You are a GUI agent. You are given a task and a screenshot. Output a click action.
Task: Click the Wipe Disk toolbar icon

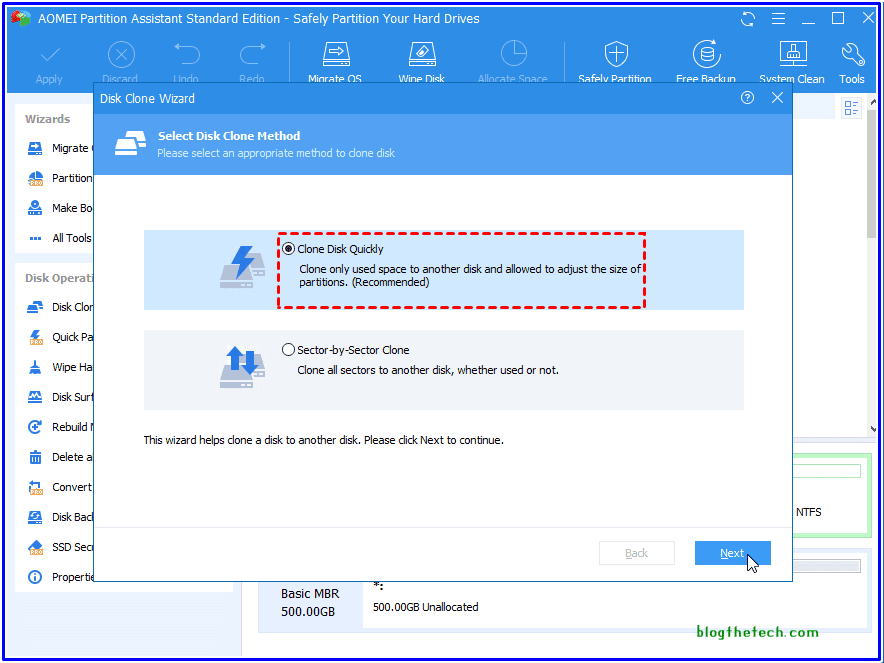point(423,62)
